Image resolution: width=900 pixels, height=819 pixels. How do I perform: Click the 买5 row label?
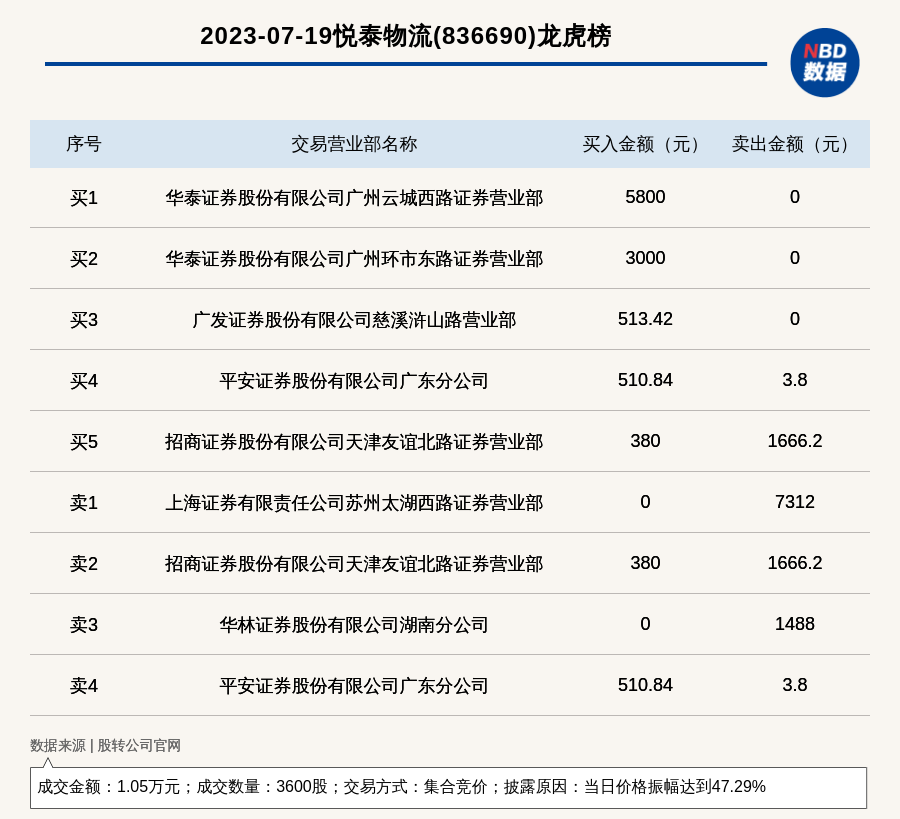coord(84,442)
